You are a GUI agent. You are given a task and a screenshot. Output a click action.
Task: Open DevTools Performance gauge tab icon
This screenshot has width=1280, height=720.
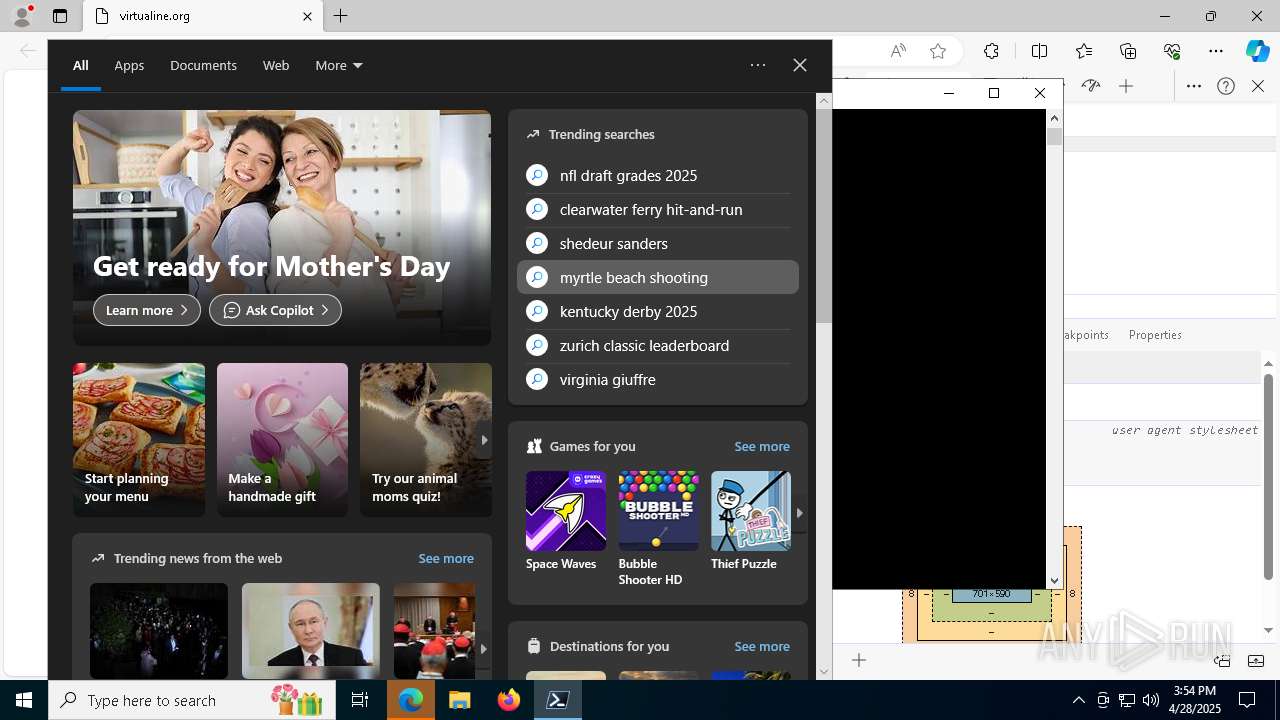point(1091,86)
